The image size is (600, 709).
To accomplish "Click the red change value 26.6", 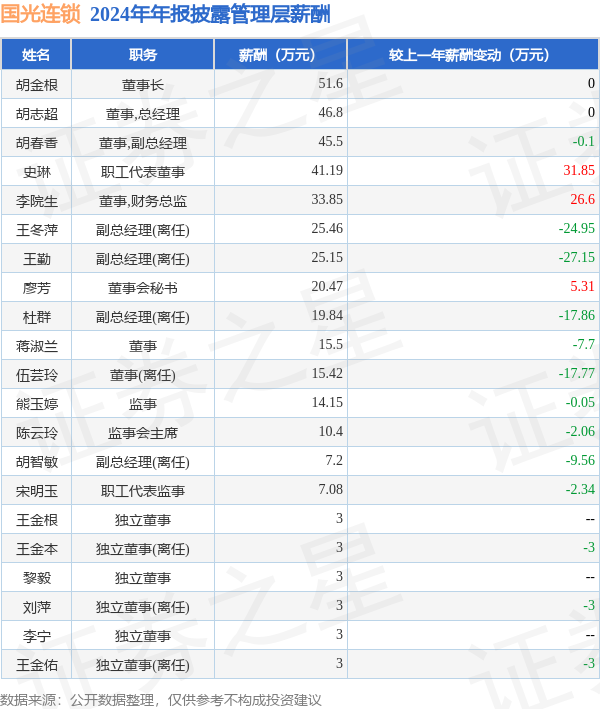I will click(582, 199).
